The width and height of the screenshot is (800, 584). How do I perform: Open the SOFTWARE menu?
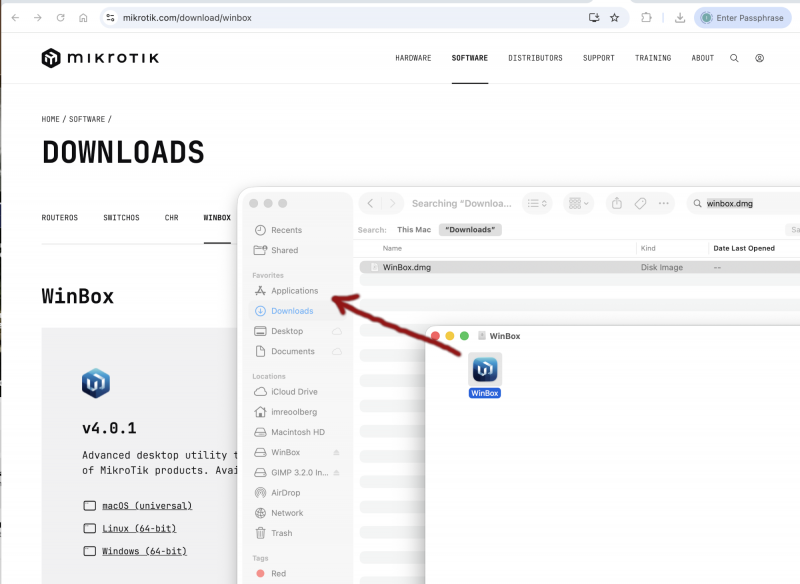coord(470,58)
